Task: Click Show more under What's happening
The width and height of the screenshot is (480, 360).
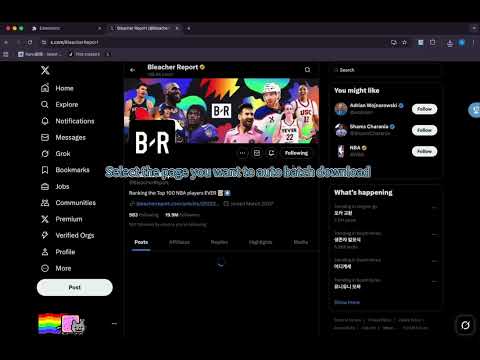Action: (347, 302)
